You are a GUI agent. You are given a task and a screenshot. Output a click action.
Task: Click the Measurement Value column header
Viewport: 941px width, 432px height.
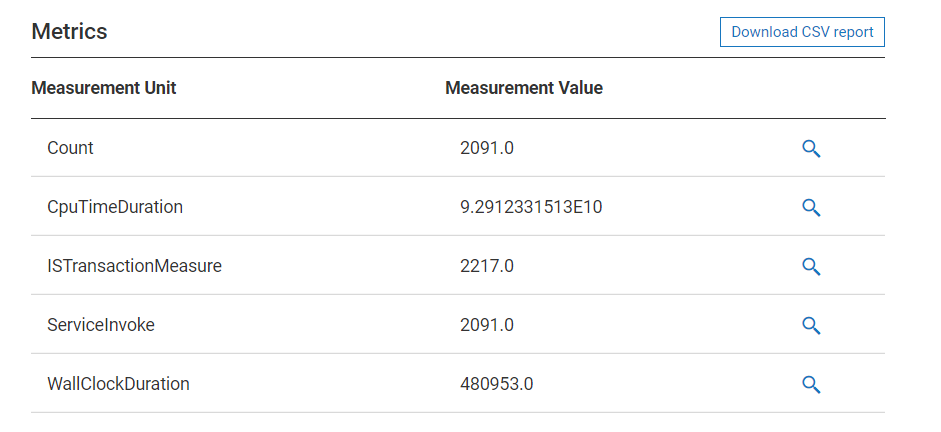tap(524, 88)
